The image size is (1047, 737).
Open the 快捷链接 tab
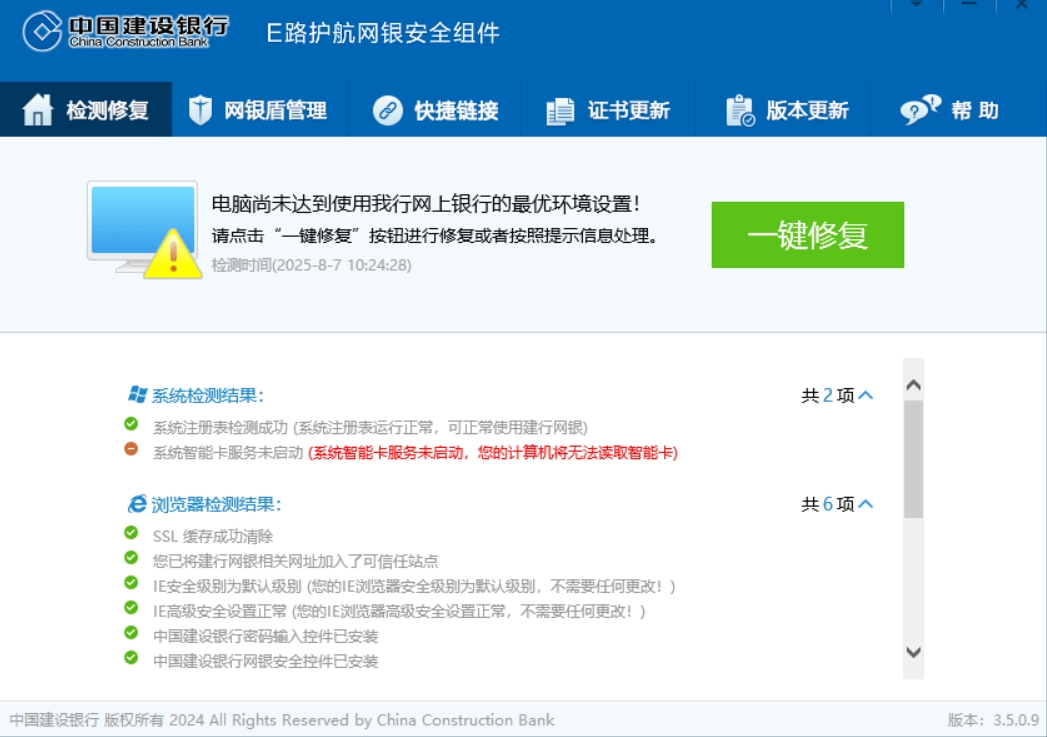coord(434,109)
